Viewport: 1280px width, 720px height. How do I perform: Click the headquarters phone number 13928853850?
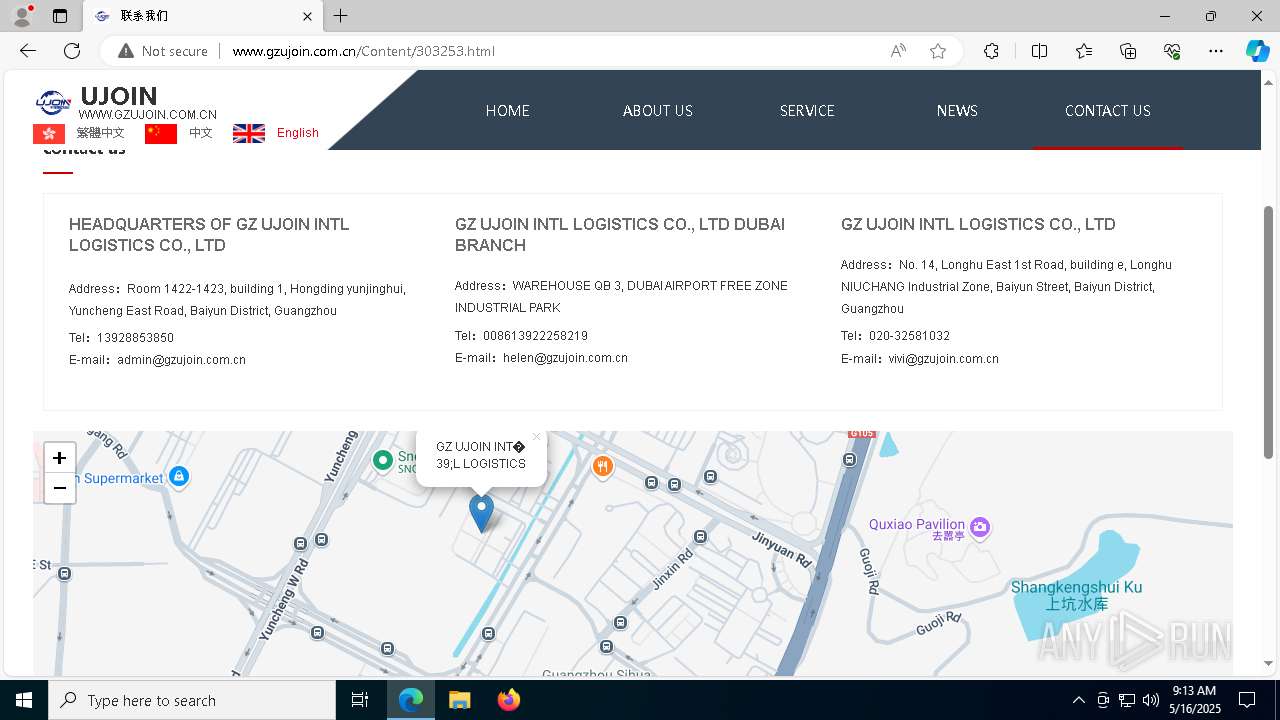[x=135, y=338]
